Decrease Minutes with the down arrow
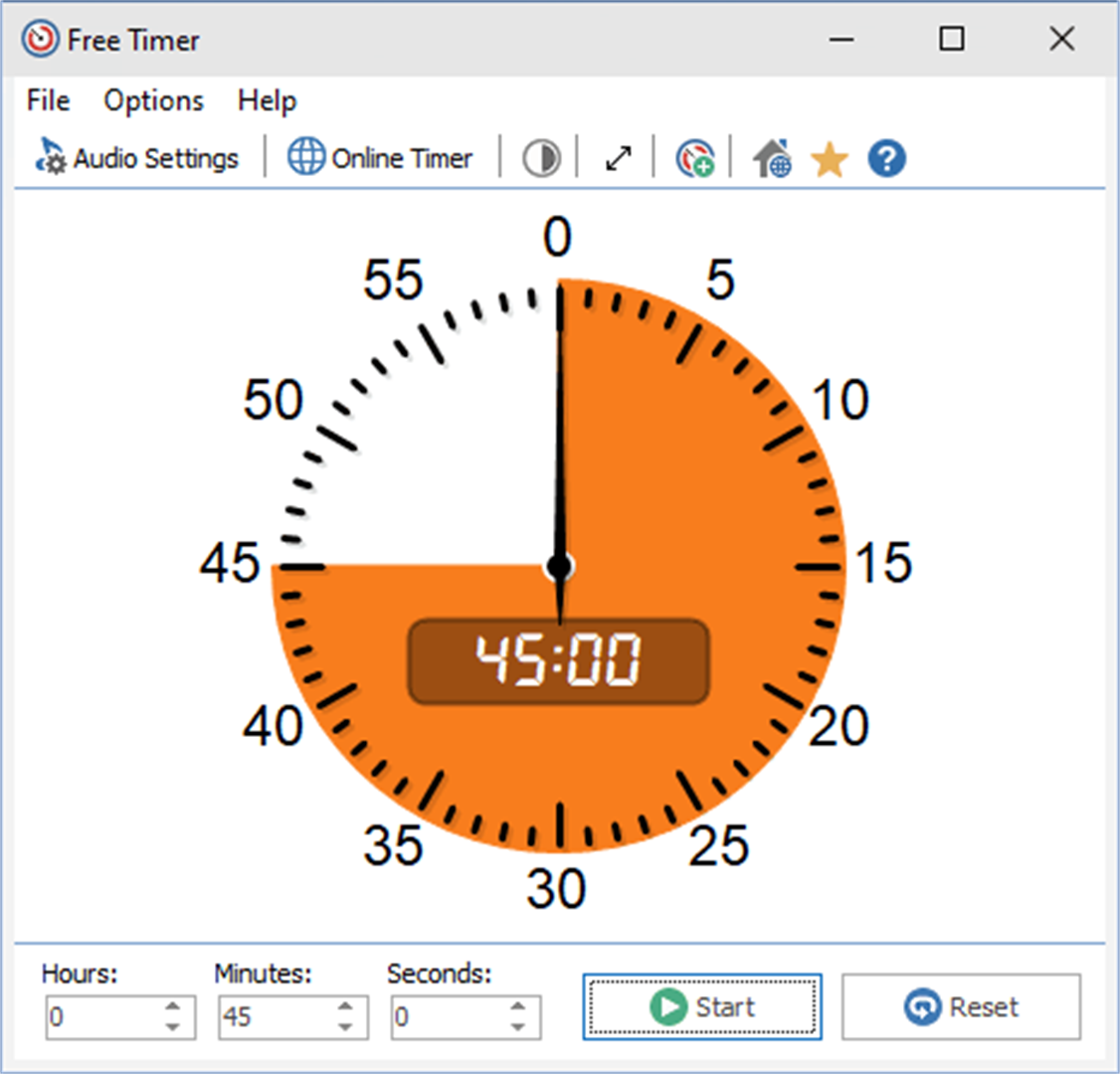 [x=345, y=1027]
